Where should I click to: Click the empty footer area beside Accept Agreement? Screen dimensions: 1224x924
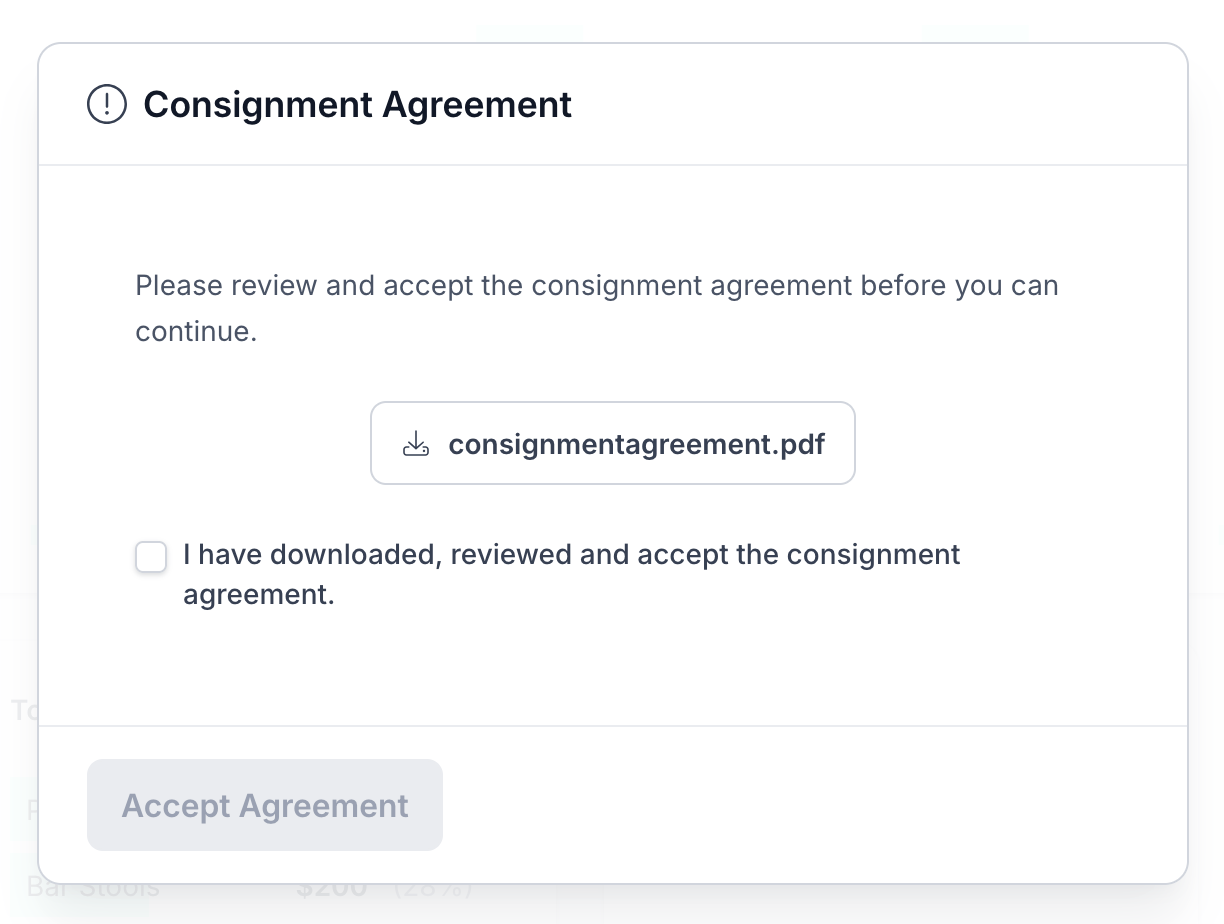[800, 806]
